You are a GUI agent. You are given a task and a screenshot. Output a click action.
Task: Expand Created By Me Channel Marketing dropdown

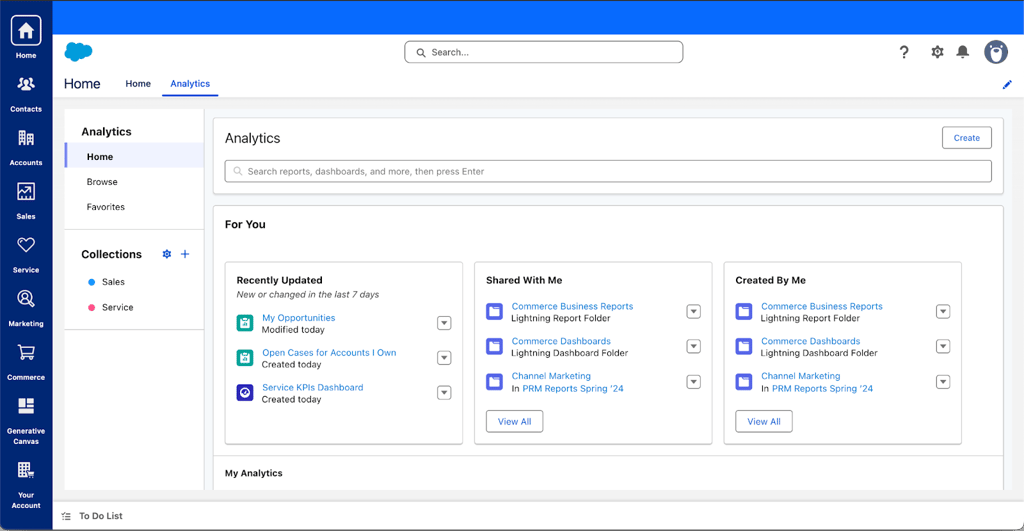pyautogui.click(x=943, y=381)
